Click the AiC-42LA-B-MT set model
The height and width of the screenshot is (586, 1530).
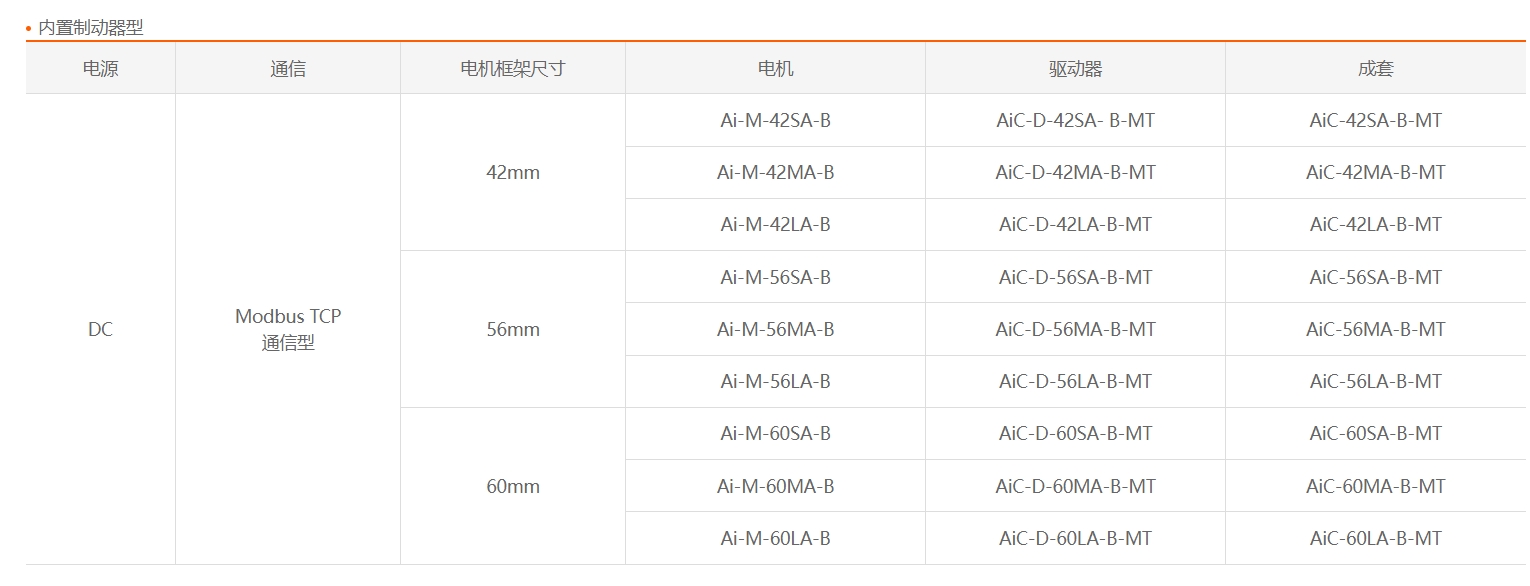(x=1376, y=224)
